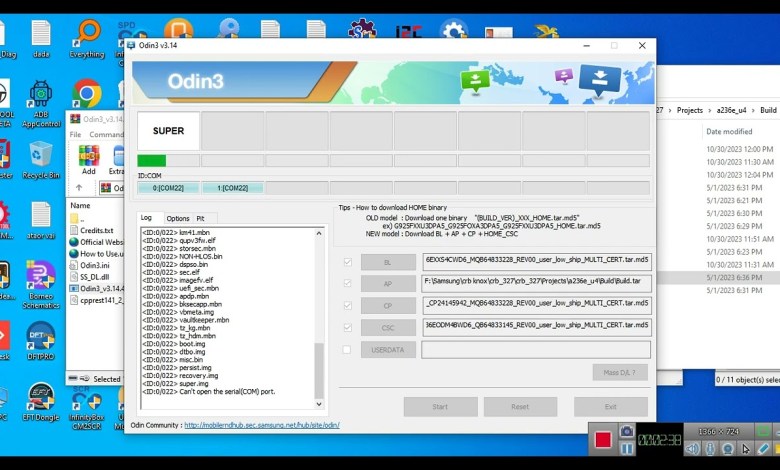Click the AP button
Viewport: 780px width, 470px height.
pyautogui.click(x=388, y=283)
